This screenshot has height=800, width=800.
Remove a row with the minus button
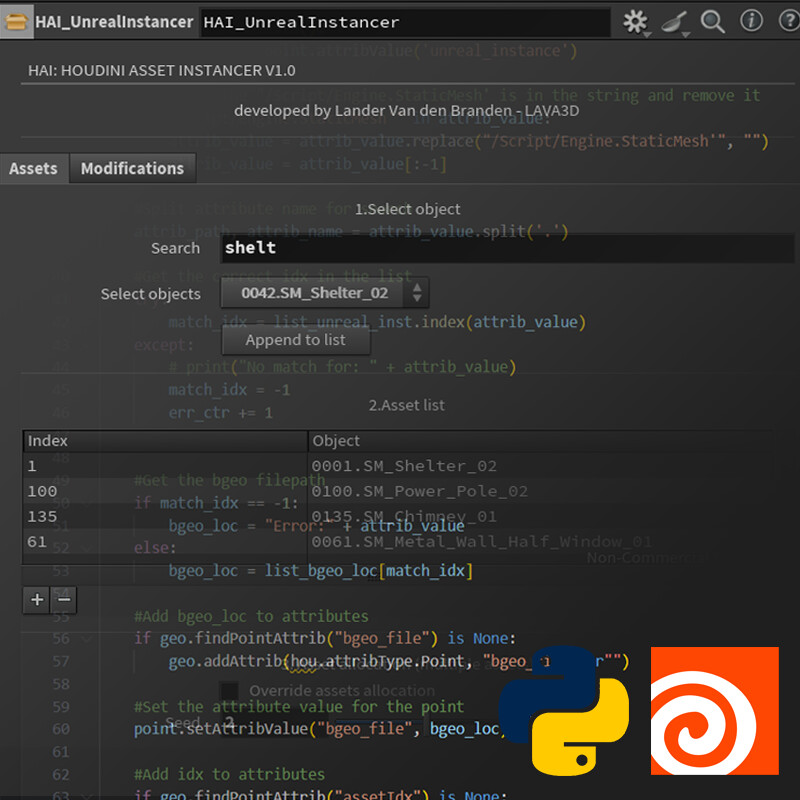(63, 599)
